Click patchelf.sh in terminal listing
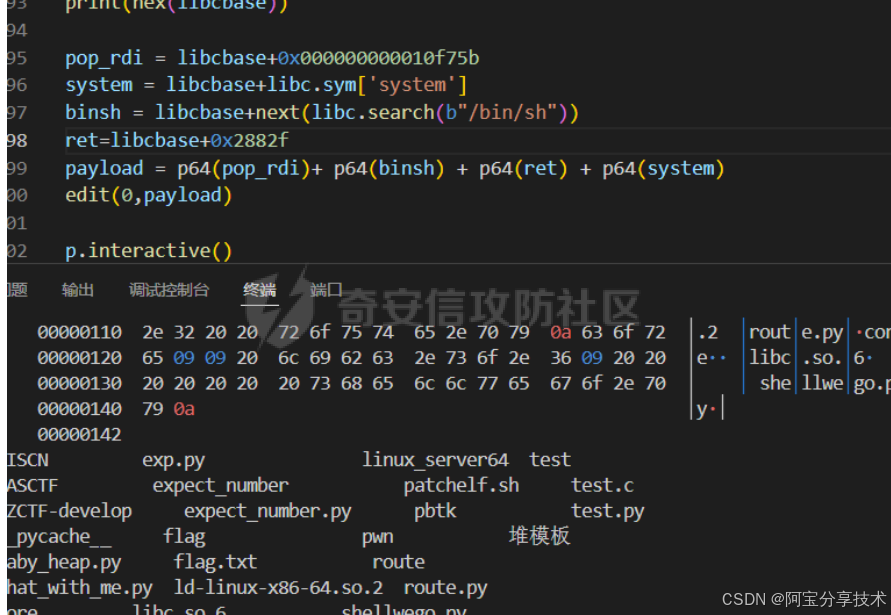 point(461,486)
